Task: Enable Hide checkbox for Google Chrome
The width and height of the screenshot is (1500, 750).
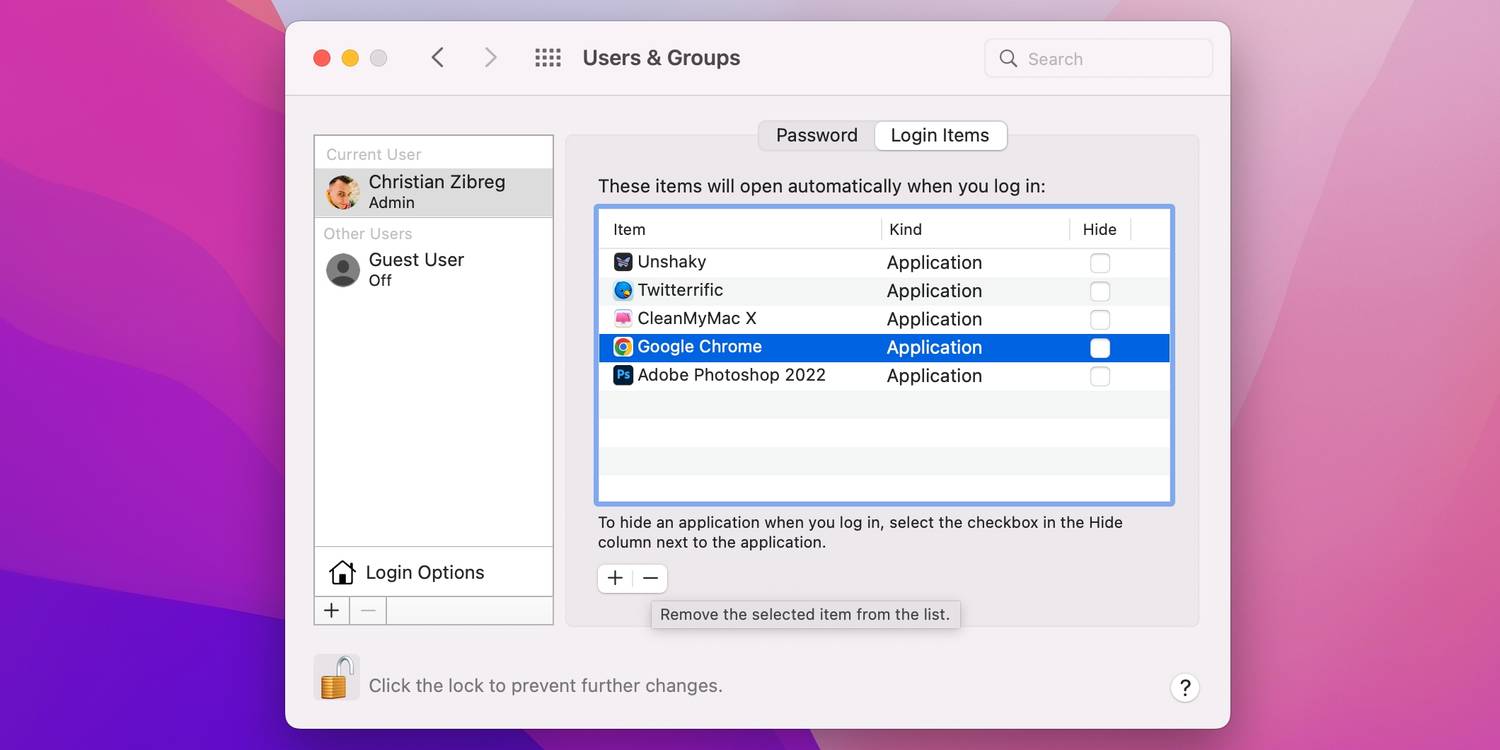Action: point(1099,348)
